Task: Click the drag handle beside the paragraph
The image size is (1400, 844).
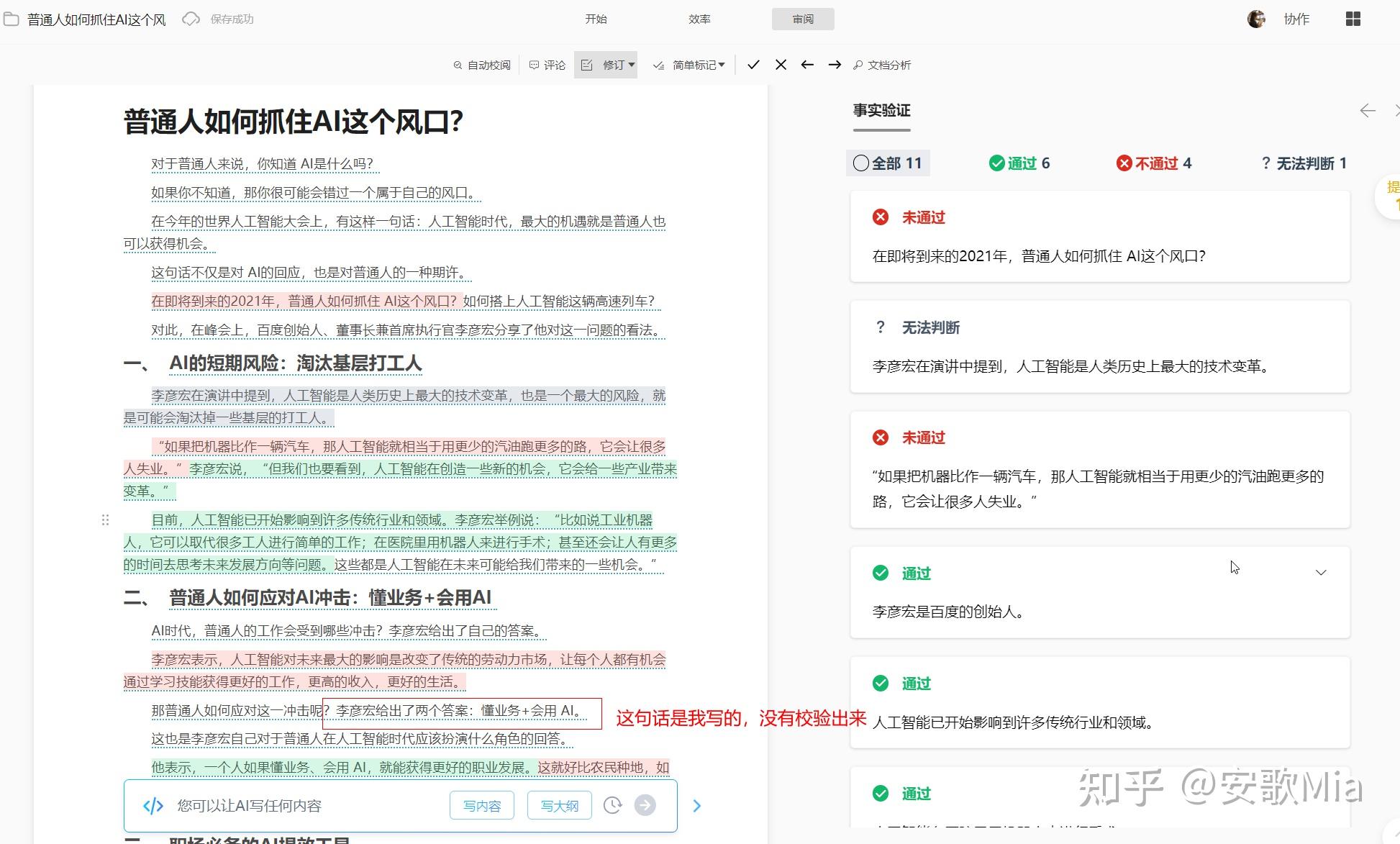Action: pos(105,519)
